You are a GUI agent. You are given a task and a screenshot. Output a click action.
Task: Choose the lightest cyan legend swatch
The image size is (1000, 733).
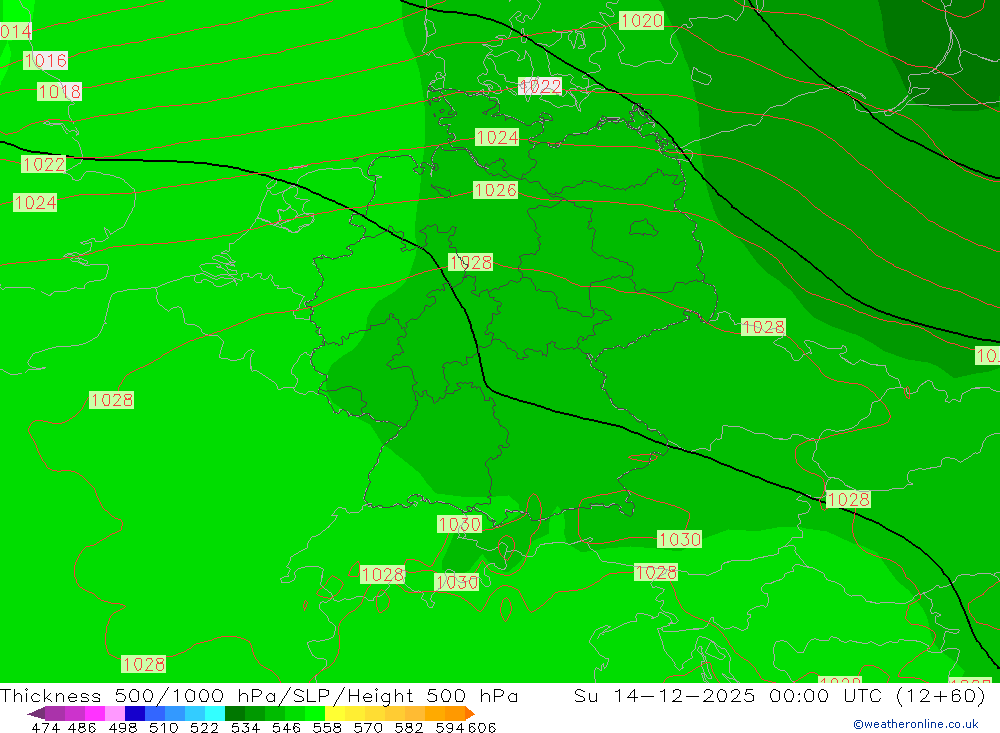pyautogui.click(x=215, y=713)
